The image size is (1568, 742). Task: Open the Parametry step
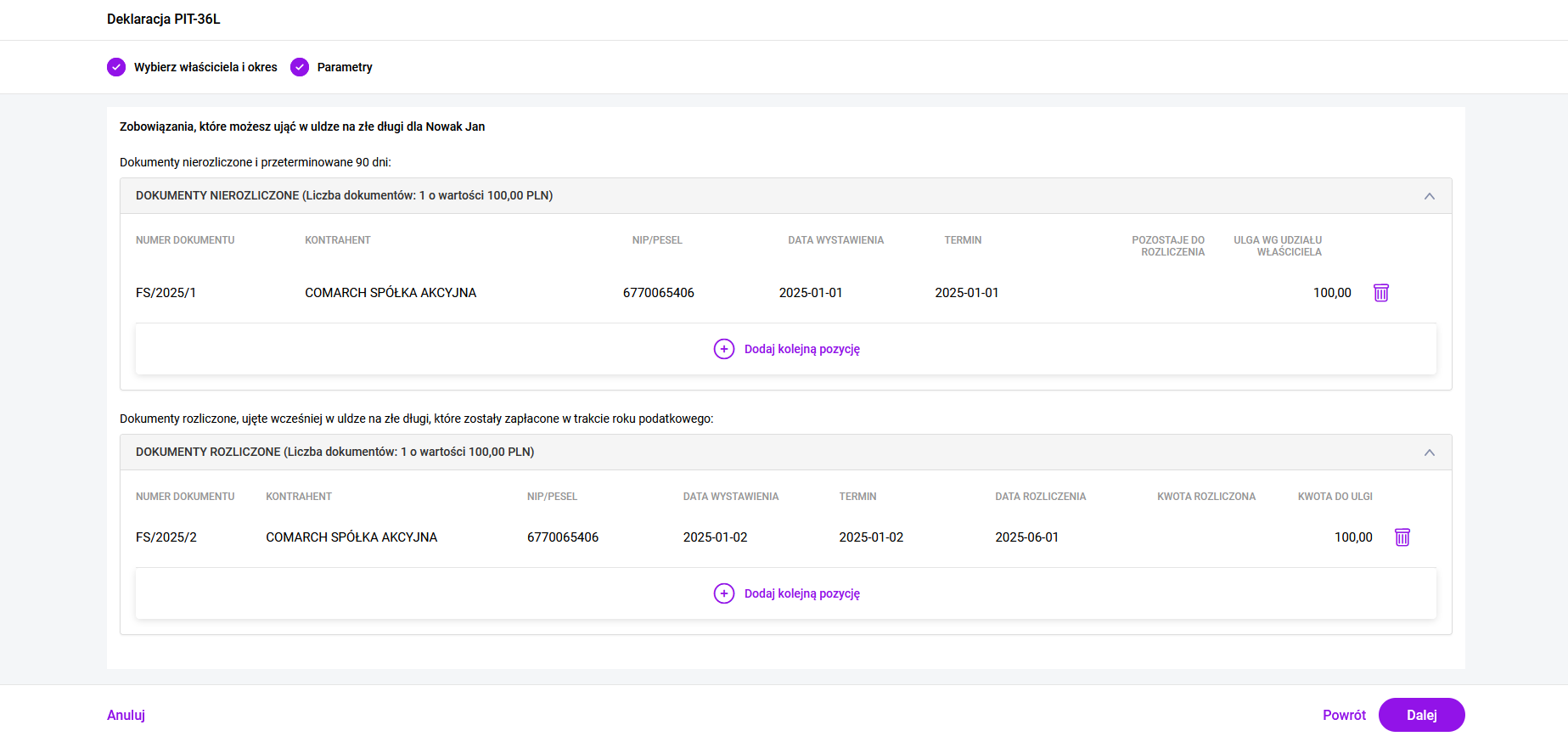pos(345,67)
